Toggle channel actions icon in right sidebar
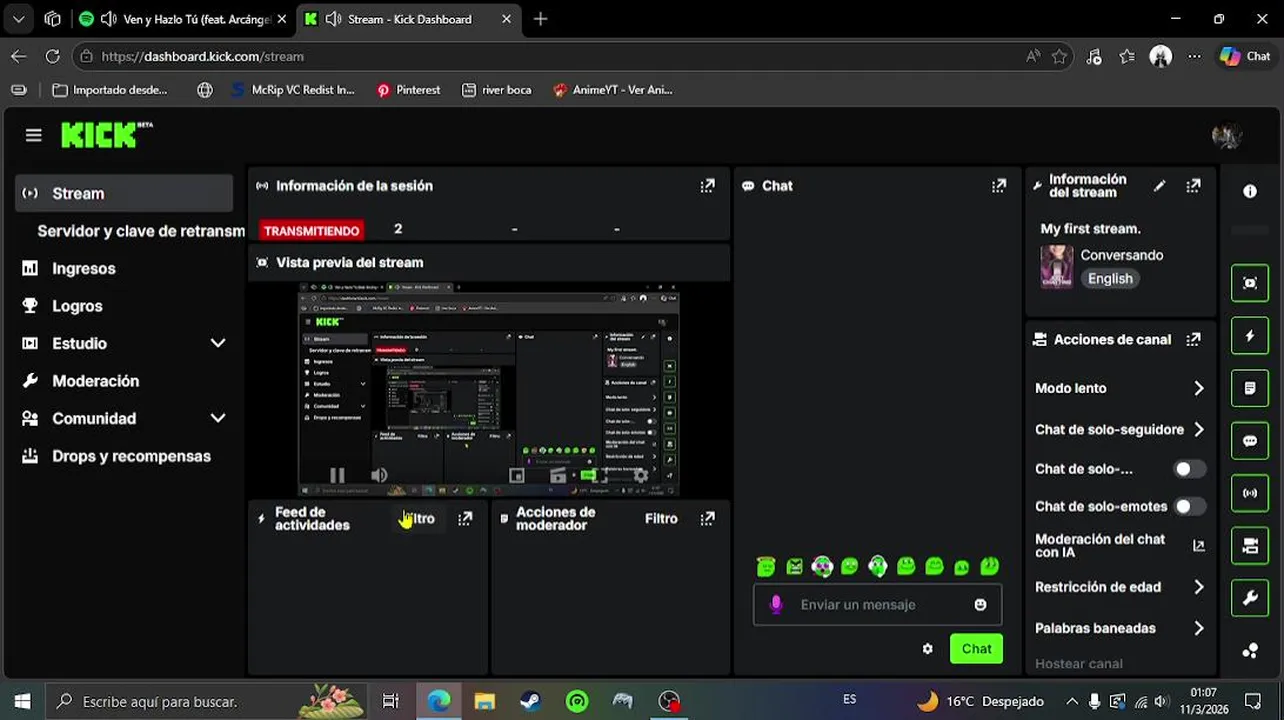1284x720 pixels. [x=1250, y=546]
